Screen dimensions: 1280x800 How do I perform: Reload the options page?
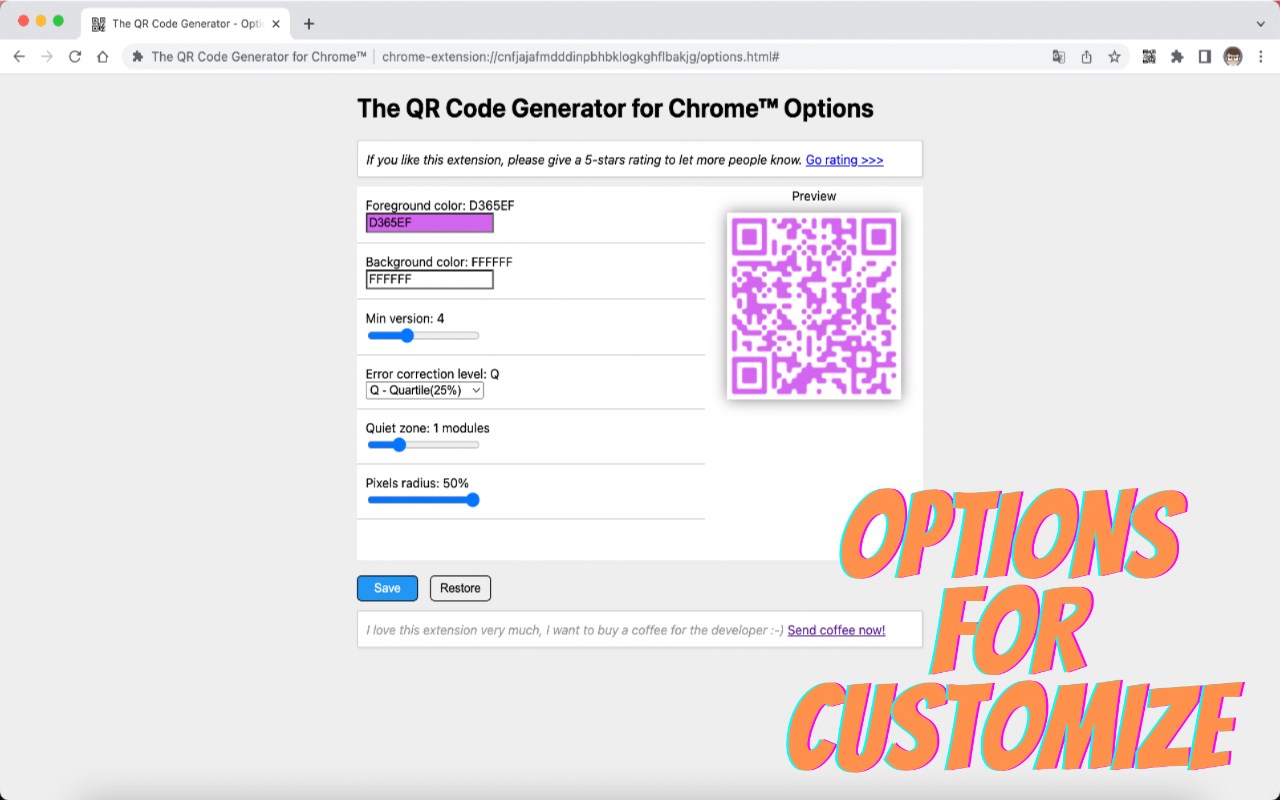pyautogui.click(x=75, y=57)
